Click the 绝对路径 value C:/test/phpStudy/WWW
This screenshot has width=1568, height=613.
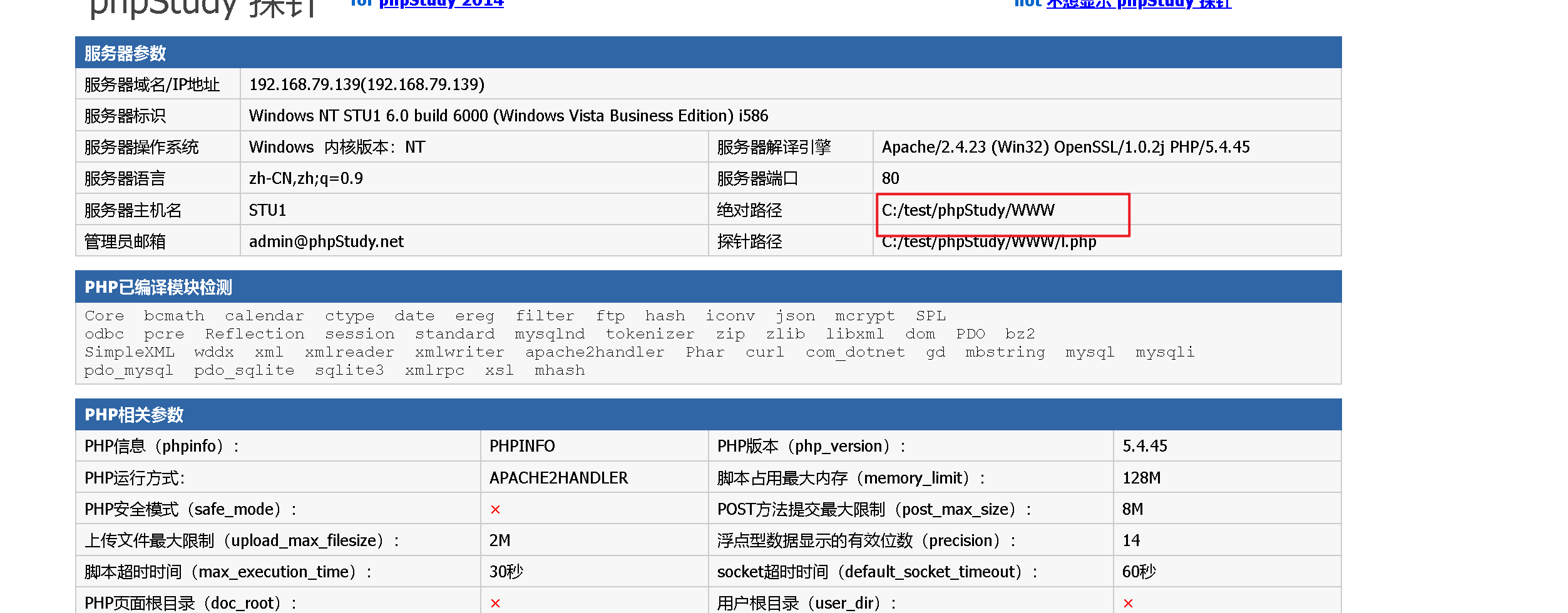(x=968, y=210)
